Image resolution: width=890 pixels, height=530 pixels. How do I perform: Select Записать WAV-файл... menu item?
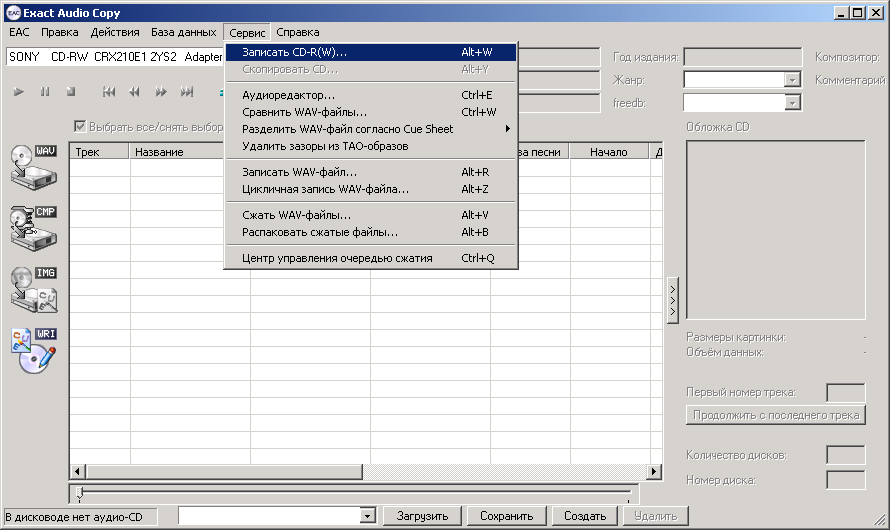coord(371,172)
